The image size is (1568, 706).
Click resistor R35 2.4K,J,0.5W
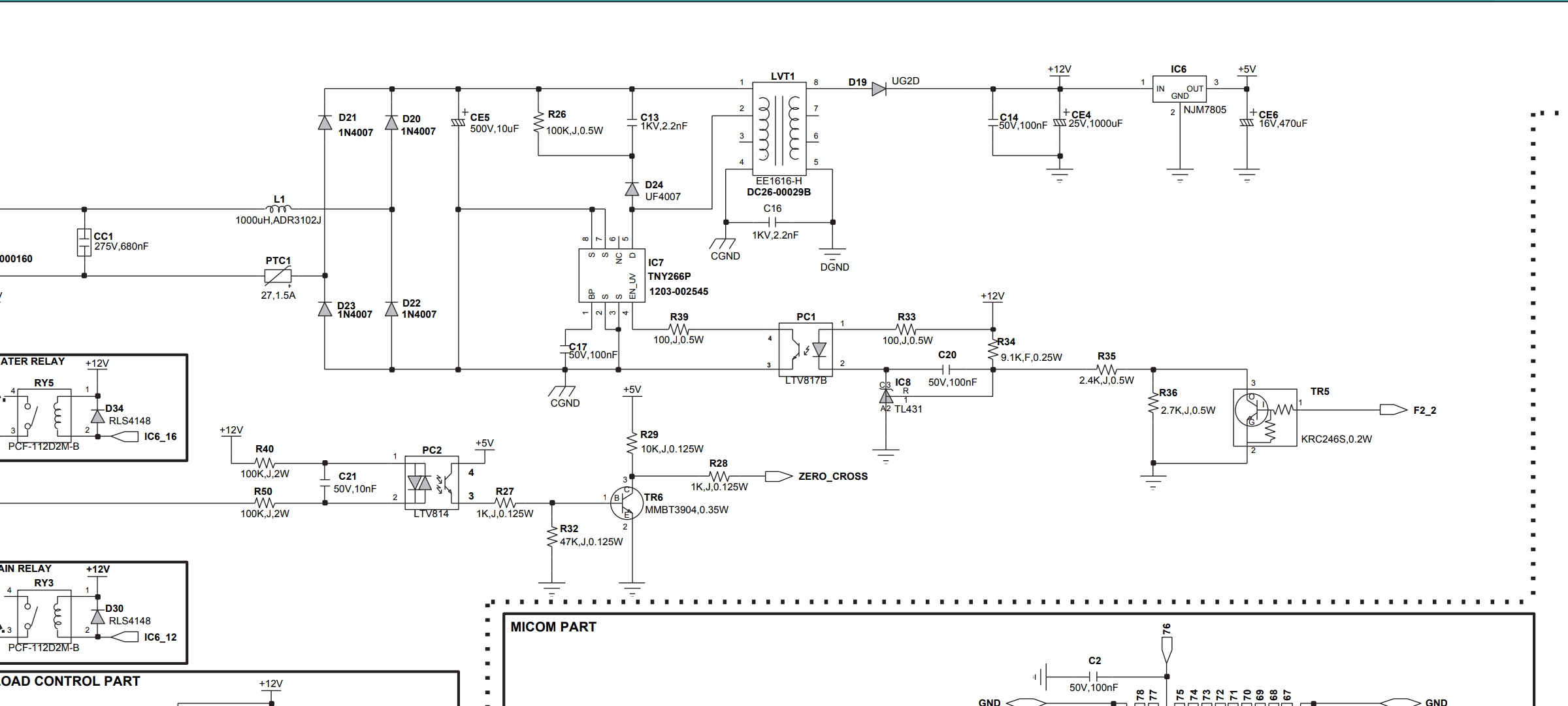point(1106,370)
